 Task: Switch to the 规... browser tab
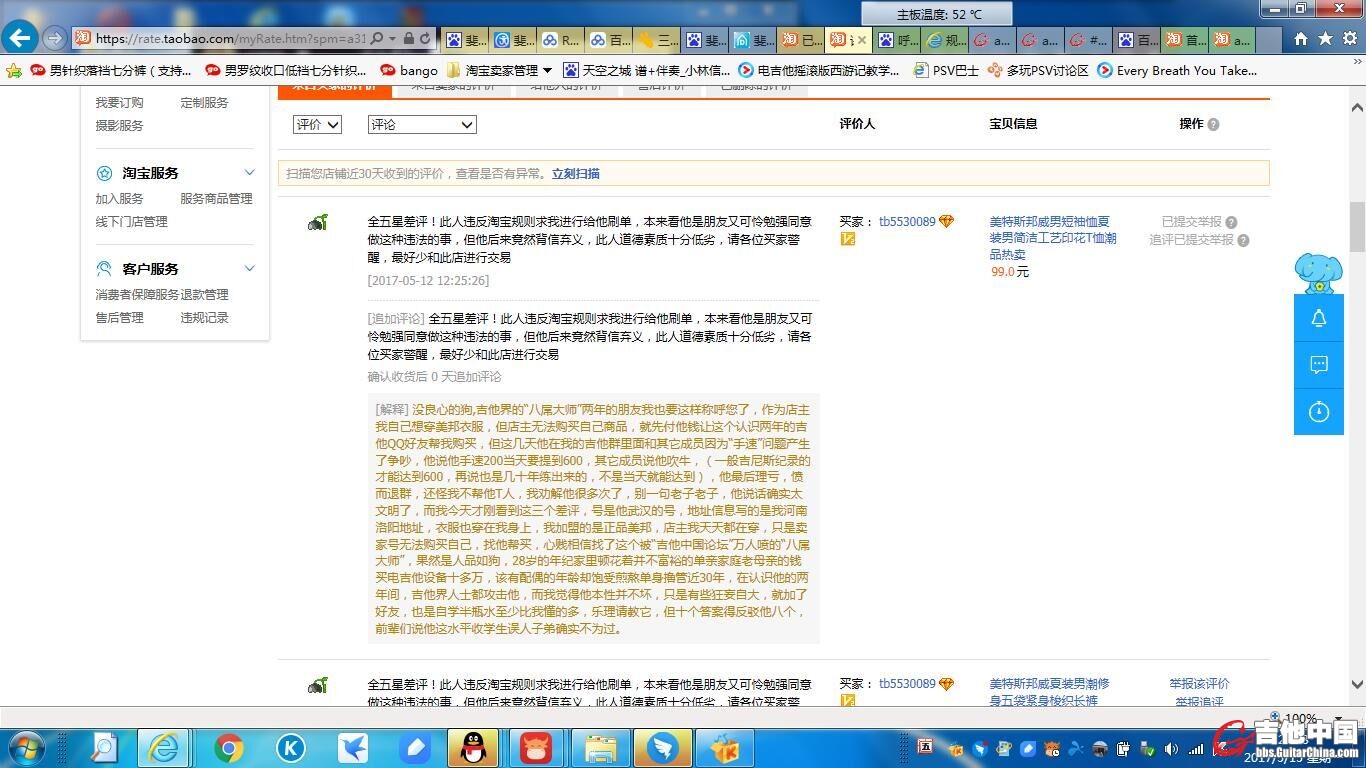click(946, 40)
